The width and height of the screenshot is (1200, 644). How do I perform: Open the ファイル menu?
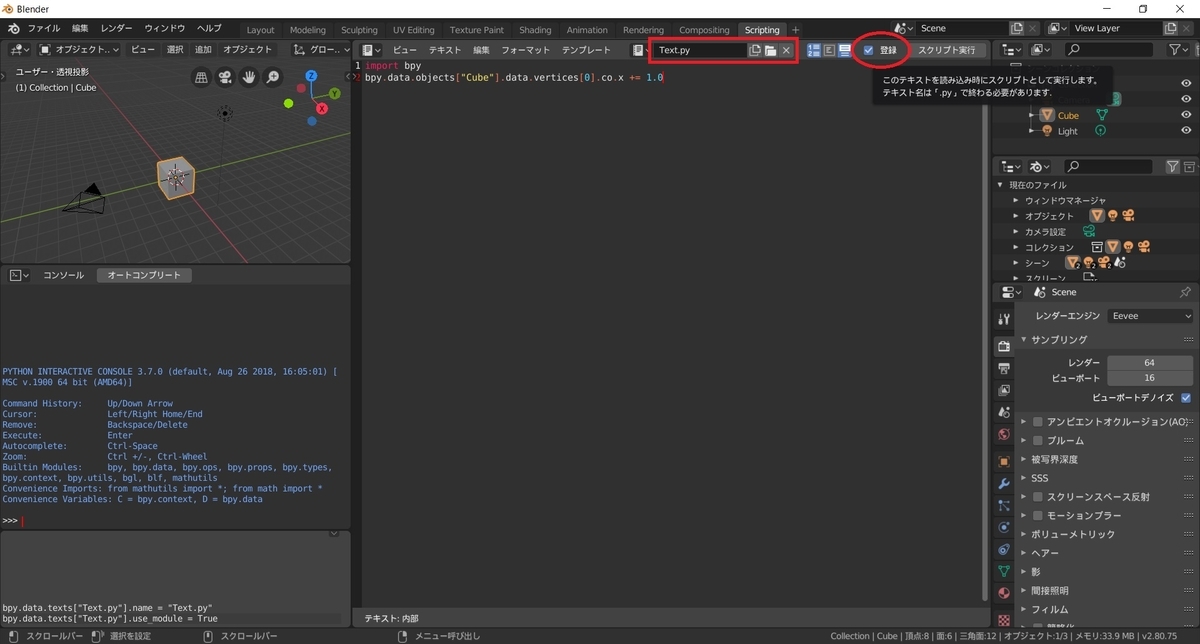(43, 28)
